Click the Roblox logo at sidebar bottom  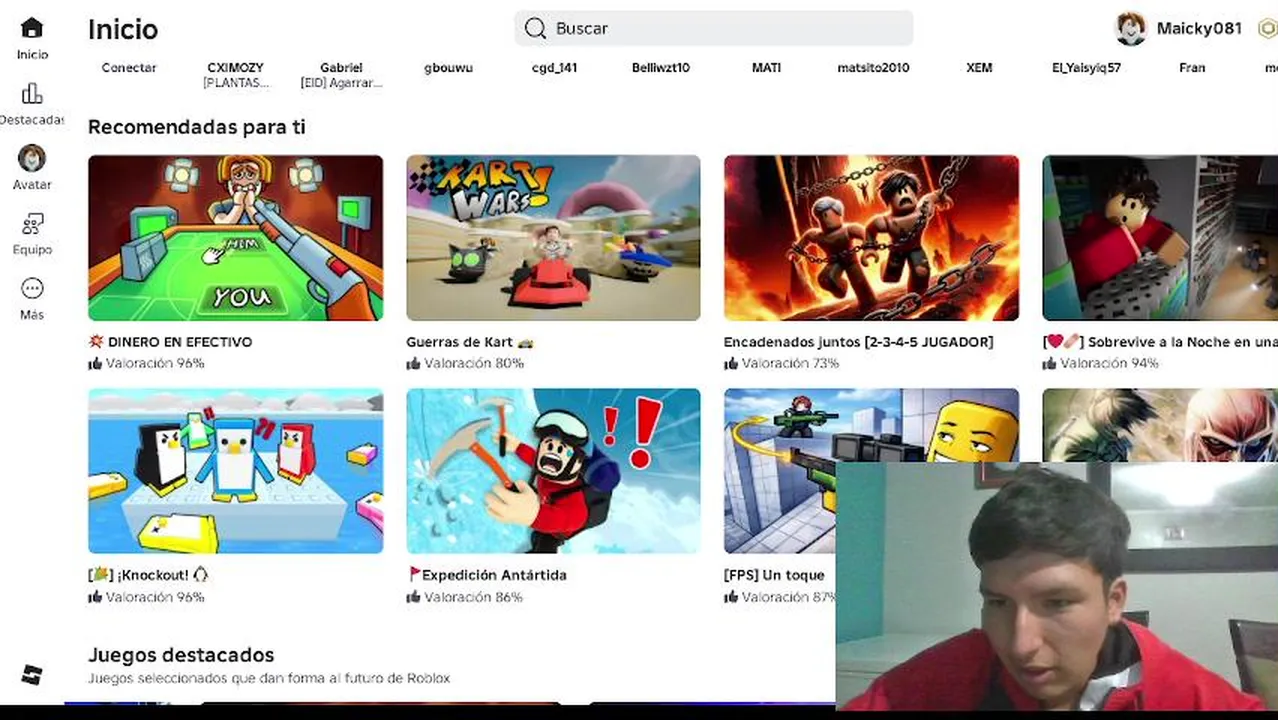(32, 675)
